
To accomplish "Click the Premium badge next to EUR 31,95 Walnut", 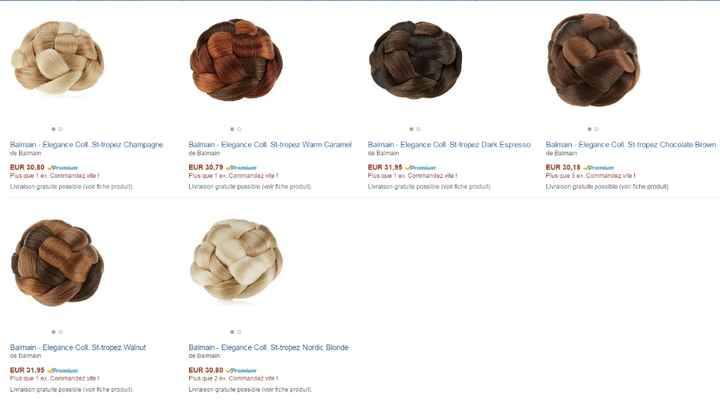I will tap(63, 371).
